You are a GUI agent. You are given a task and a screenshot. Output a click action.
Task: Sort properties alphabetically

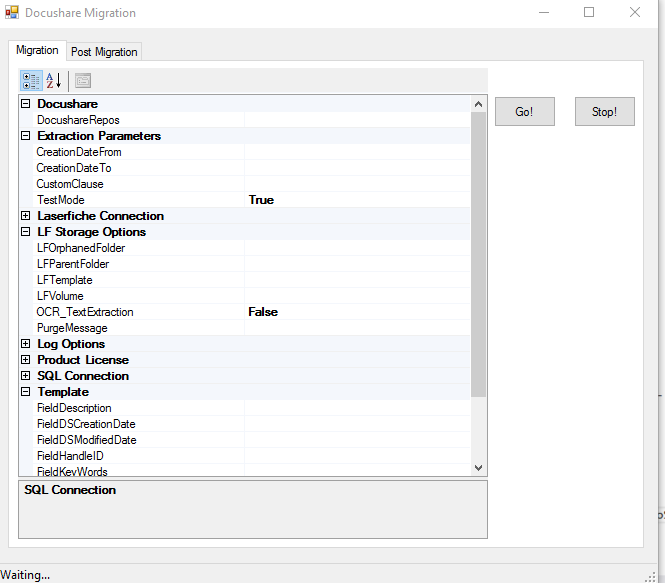(54, 81)
